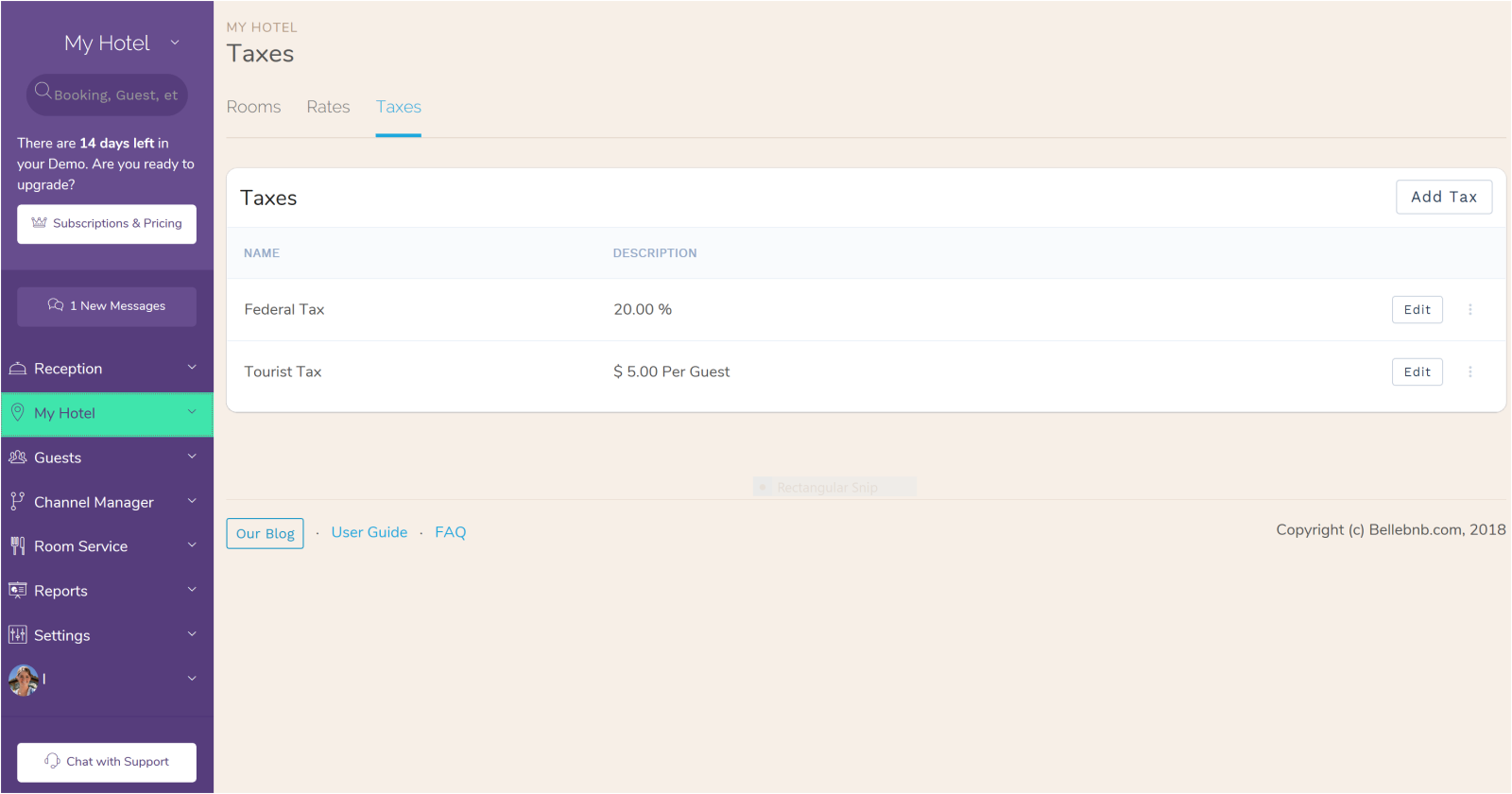
Task: Click the DESCRIPTION column header
Action: coord(655,253)
